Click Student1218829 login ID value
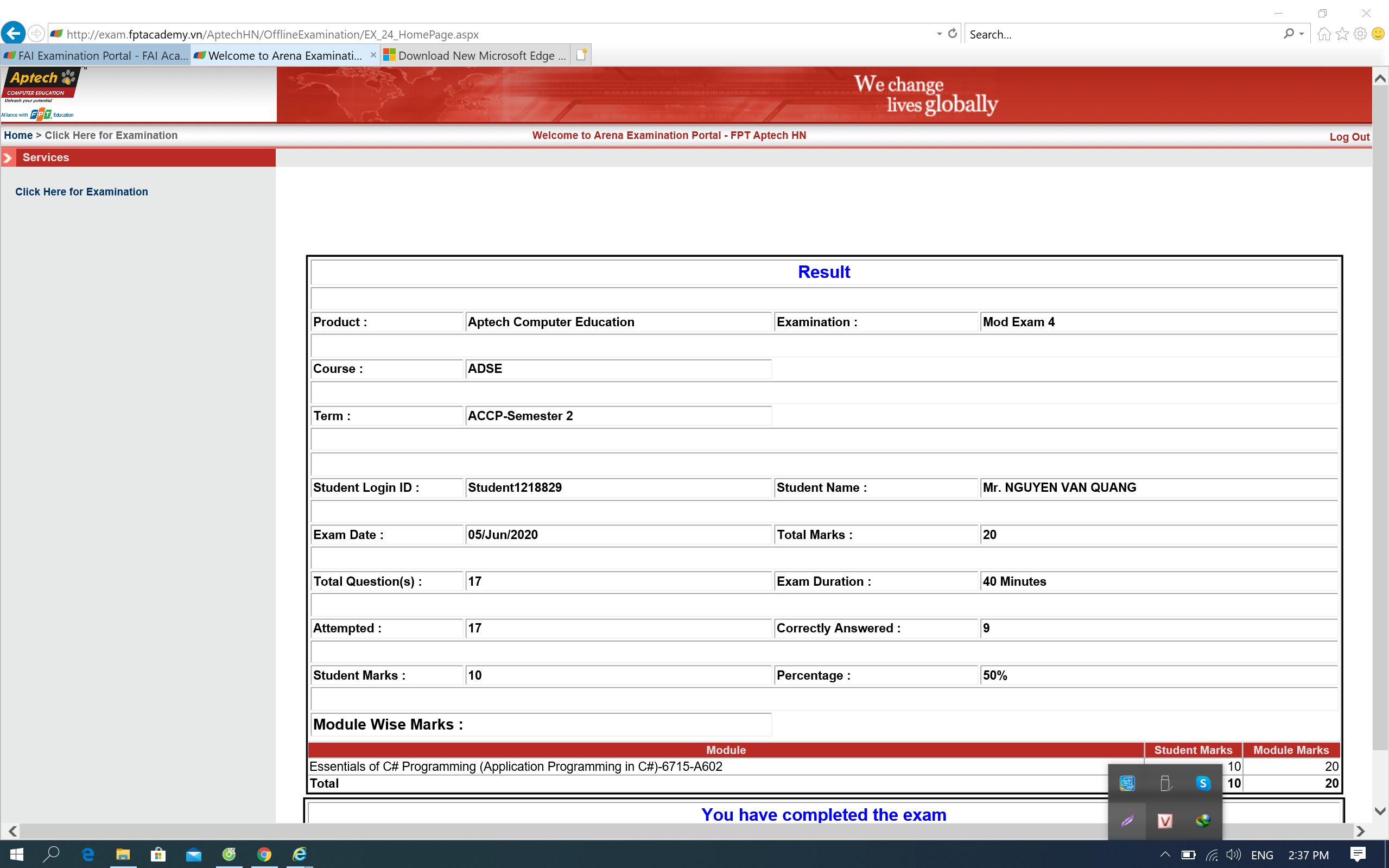Image resolution: width=1389 pixels, height=868 pixels. click(x=515, y=487)
